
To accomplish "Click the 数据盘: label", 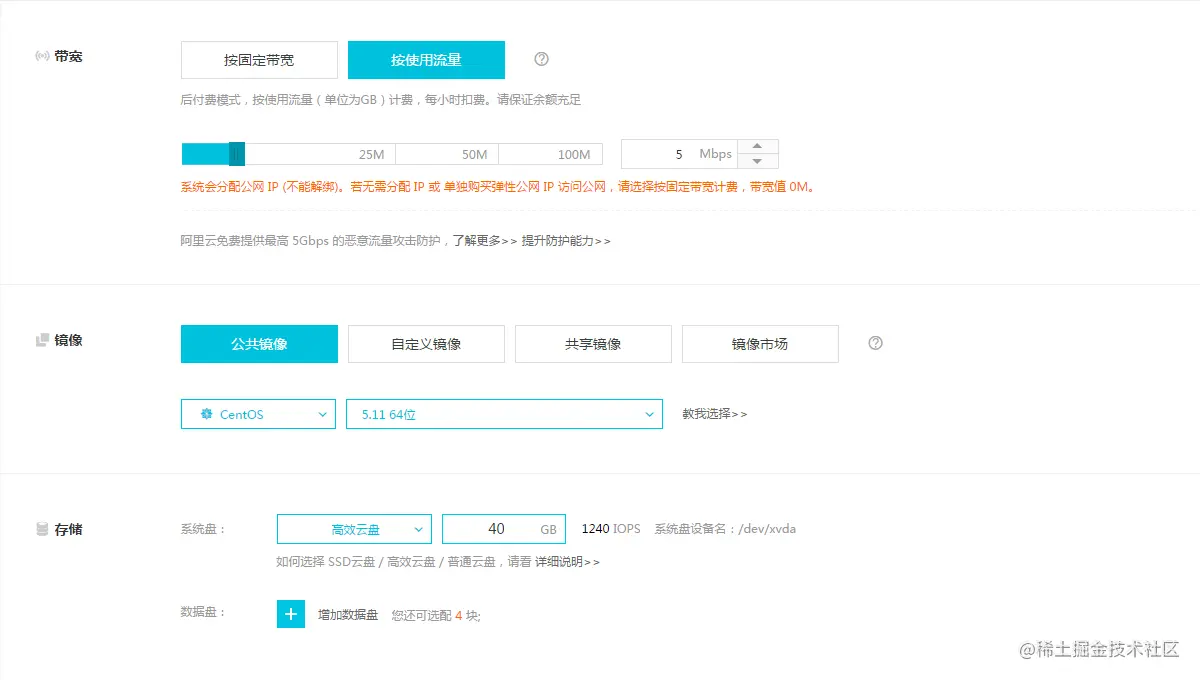I will point(204,612).
